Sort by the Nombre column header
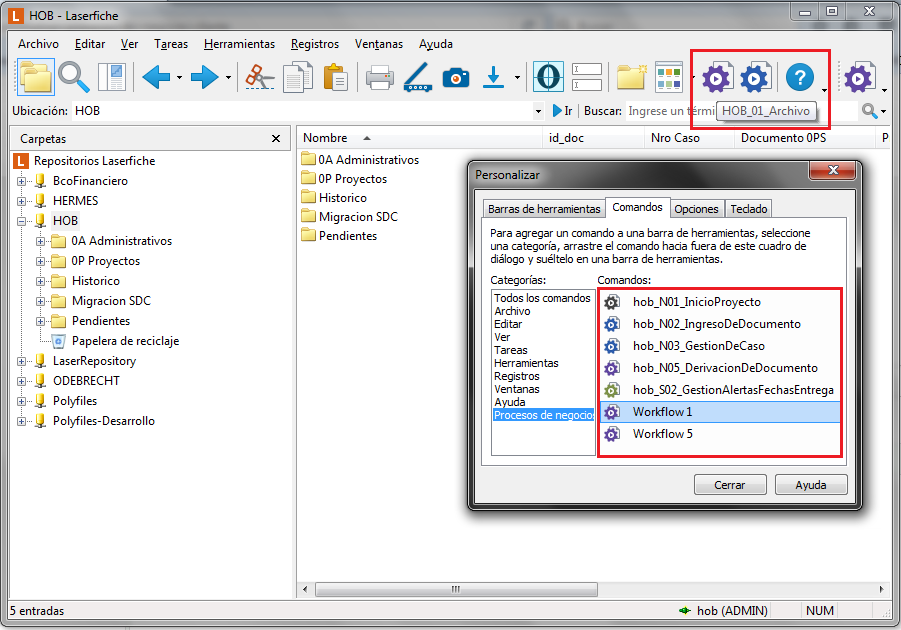 coord(419,138)
